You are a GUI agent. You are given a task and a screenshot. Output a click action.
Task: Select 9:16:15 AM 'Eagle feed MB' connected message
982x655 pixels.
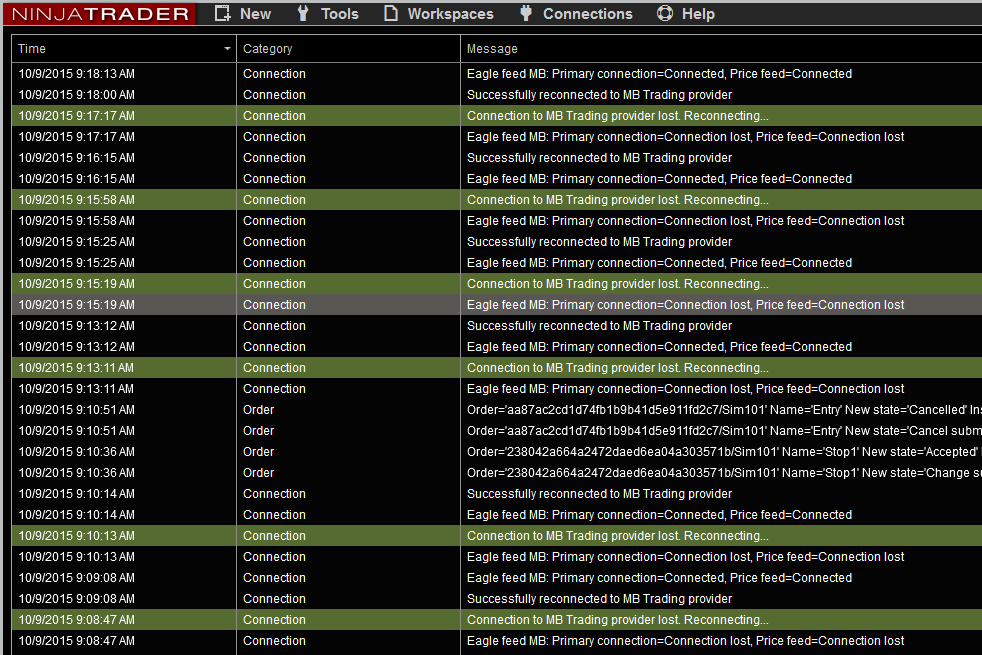659,178
